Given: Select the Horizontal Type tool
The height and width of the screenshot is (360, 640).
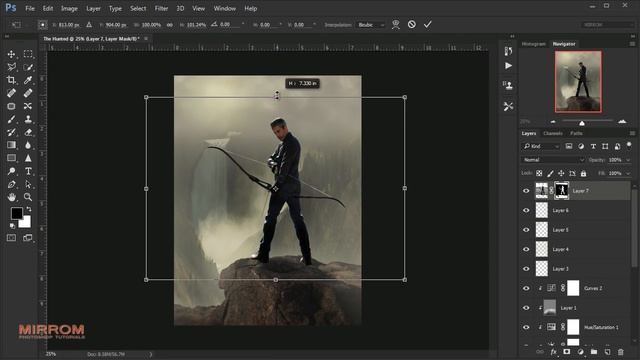Looking at the screenshot, I should [x=28, y=171].
